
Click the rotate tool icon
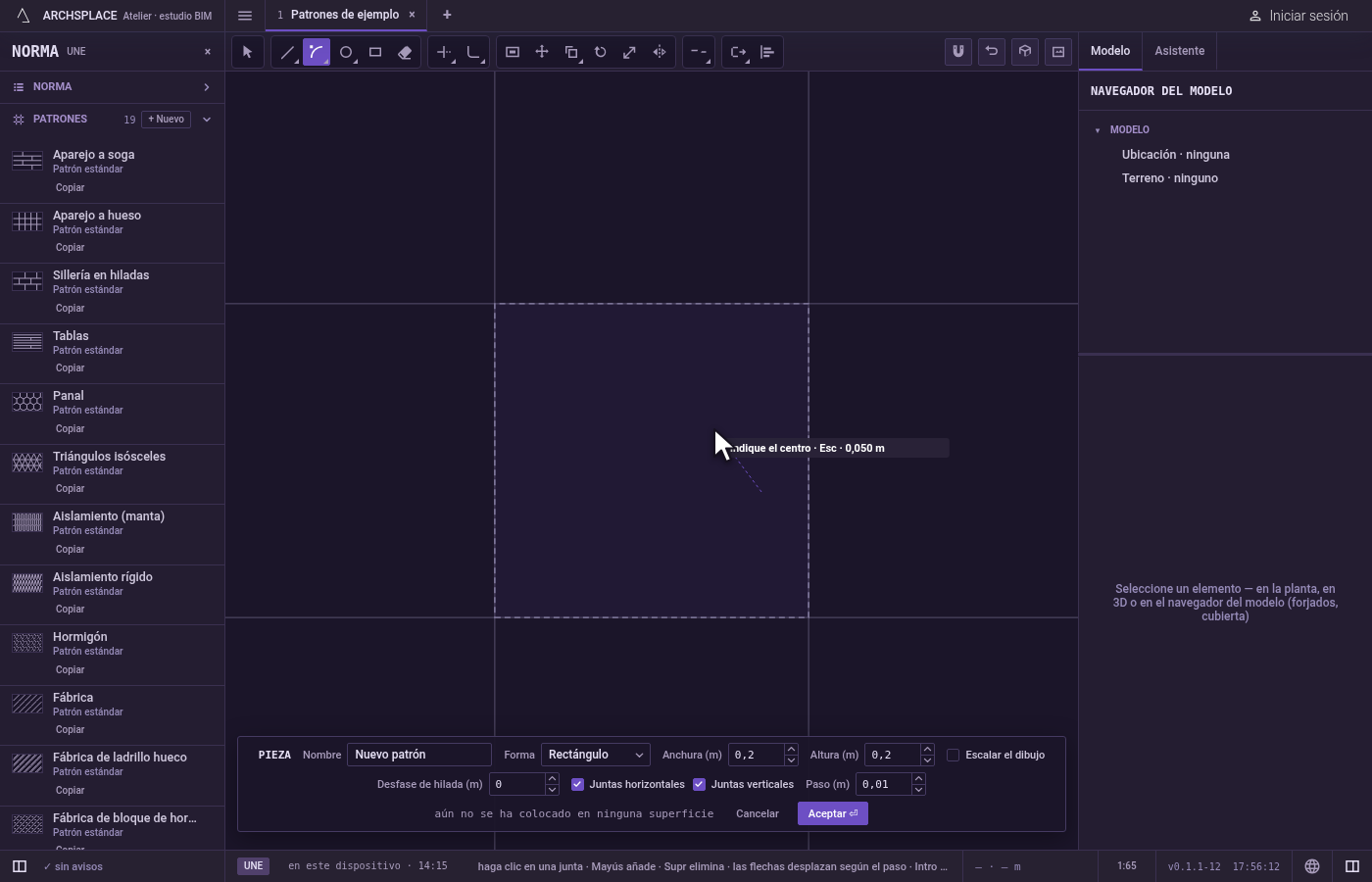(x=601, y=52)
